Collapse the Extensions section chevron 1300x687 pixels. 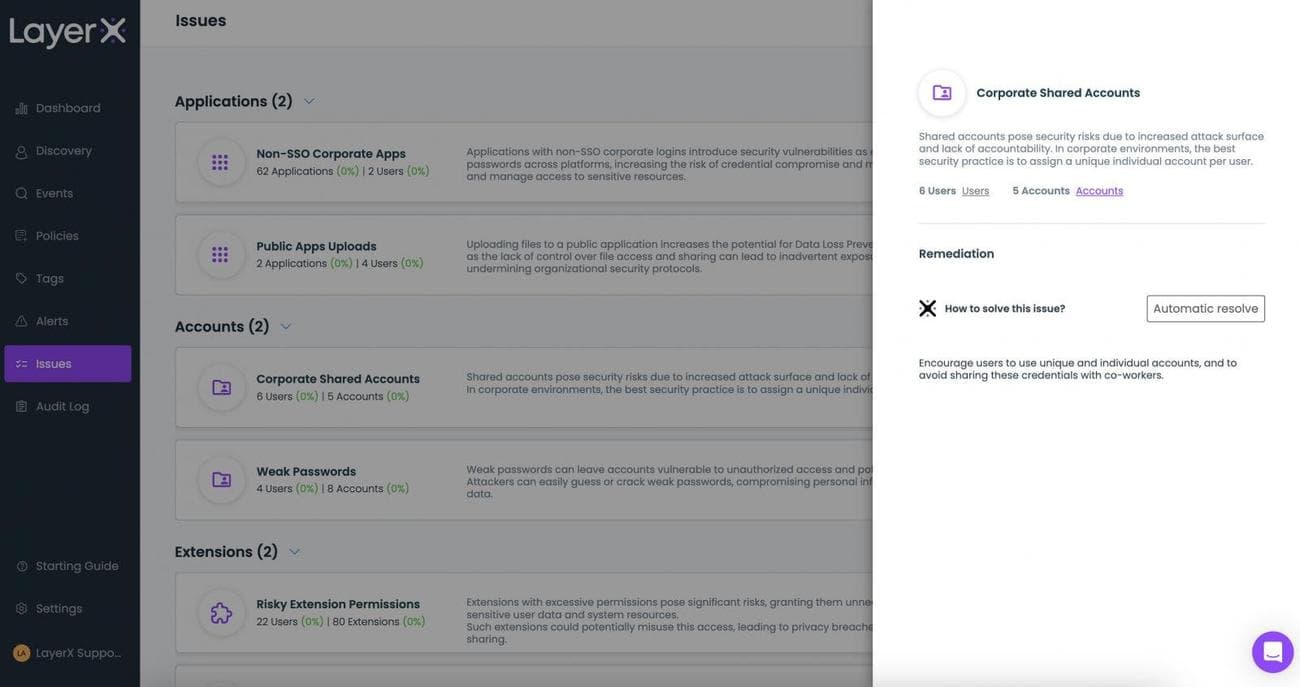(x=294, y=552)
